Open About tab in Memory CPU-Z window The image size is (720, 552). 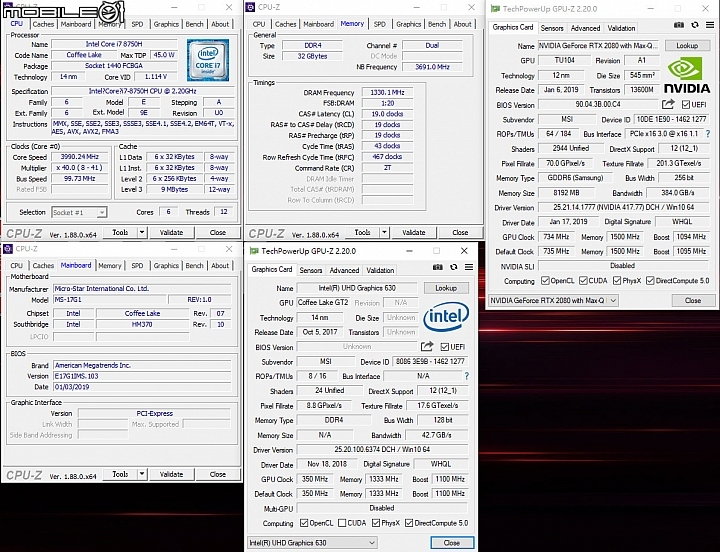point(462,24)
